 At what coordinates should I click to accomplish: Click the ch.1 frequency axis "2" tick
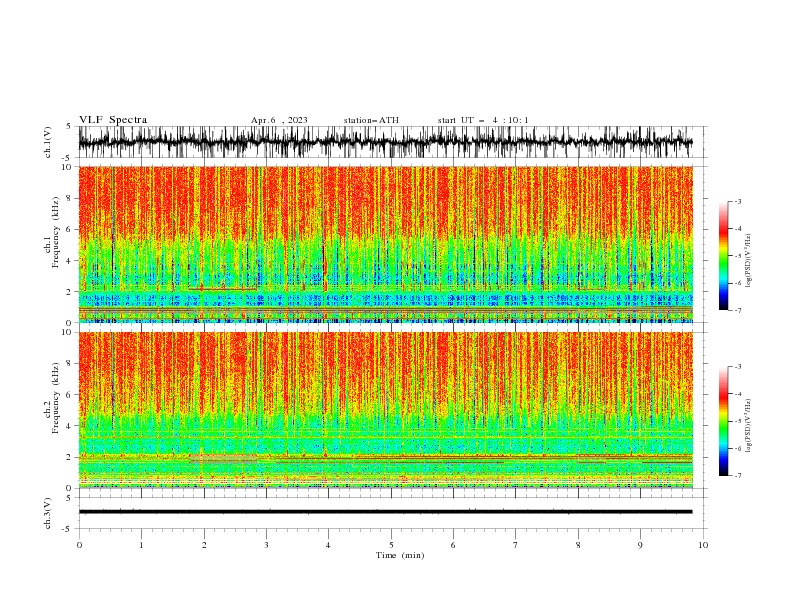[x=69, y=292]
